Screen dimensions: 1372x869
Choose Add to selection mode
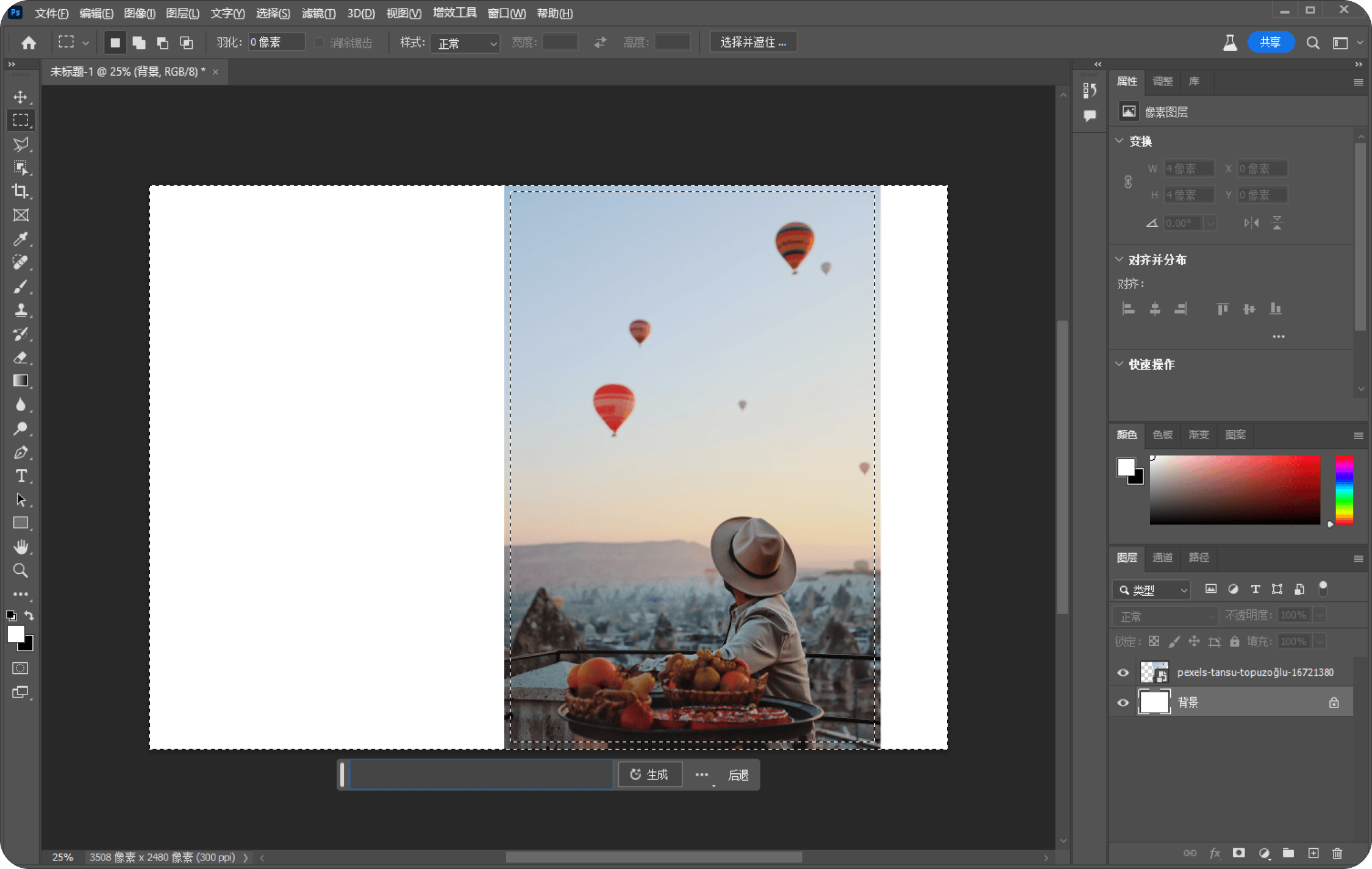[139, 43]
